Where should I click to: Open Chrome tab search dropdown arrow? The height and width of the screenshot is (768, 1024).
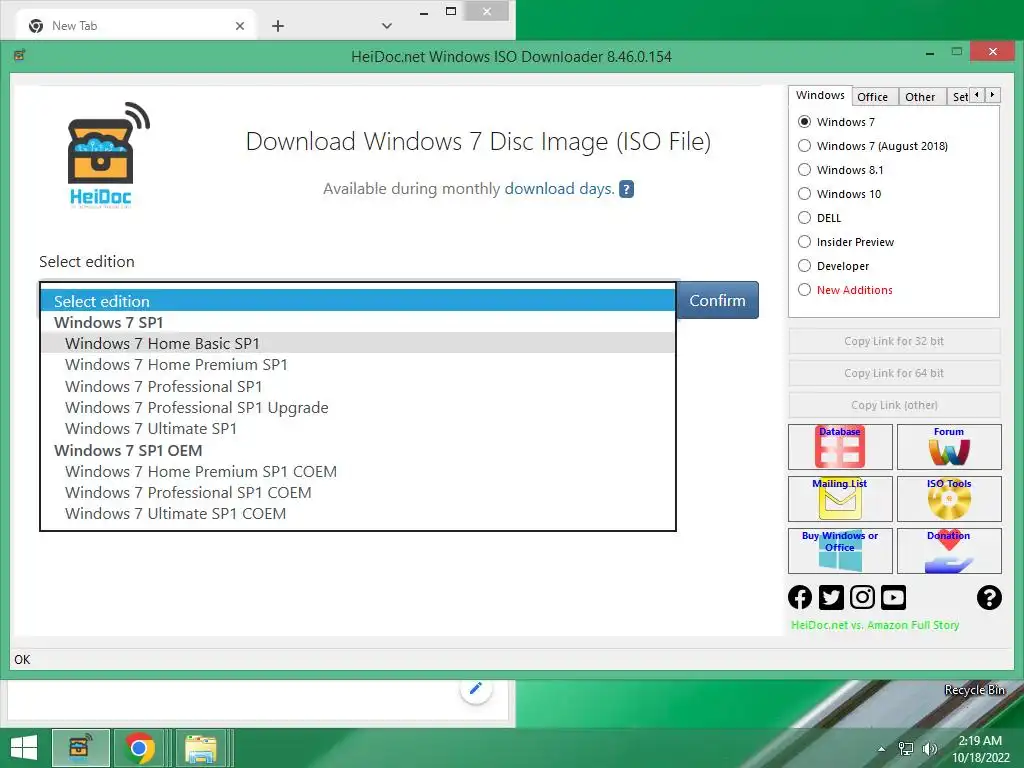tap(387, 26)
